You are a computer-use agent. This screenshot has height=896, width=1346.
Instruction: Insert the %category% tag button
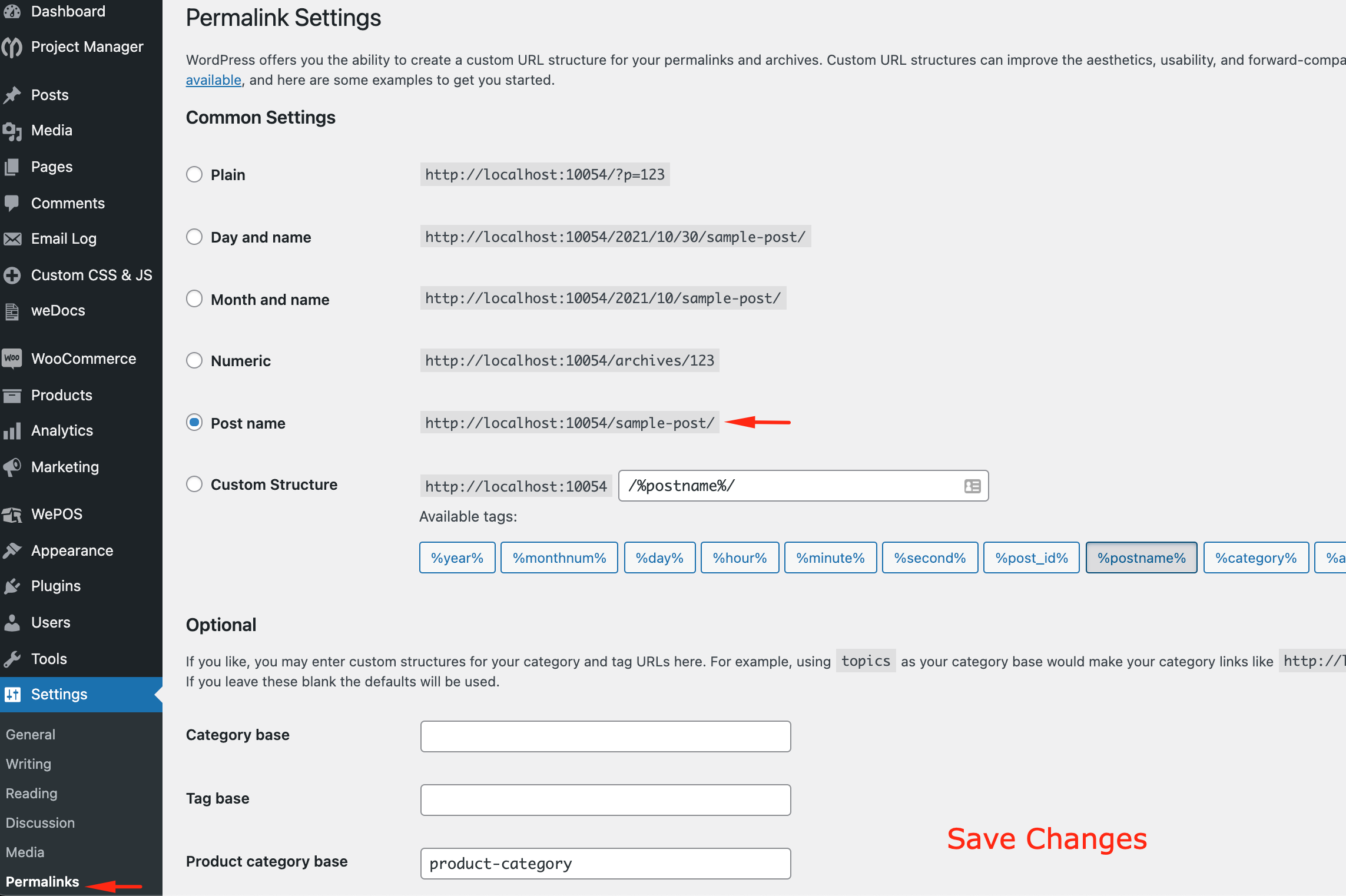(1256, 558)
